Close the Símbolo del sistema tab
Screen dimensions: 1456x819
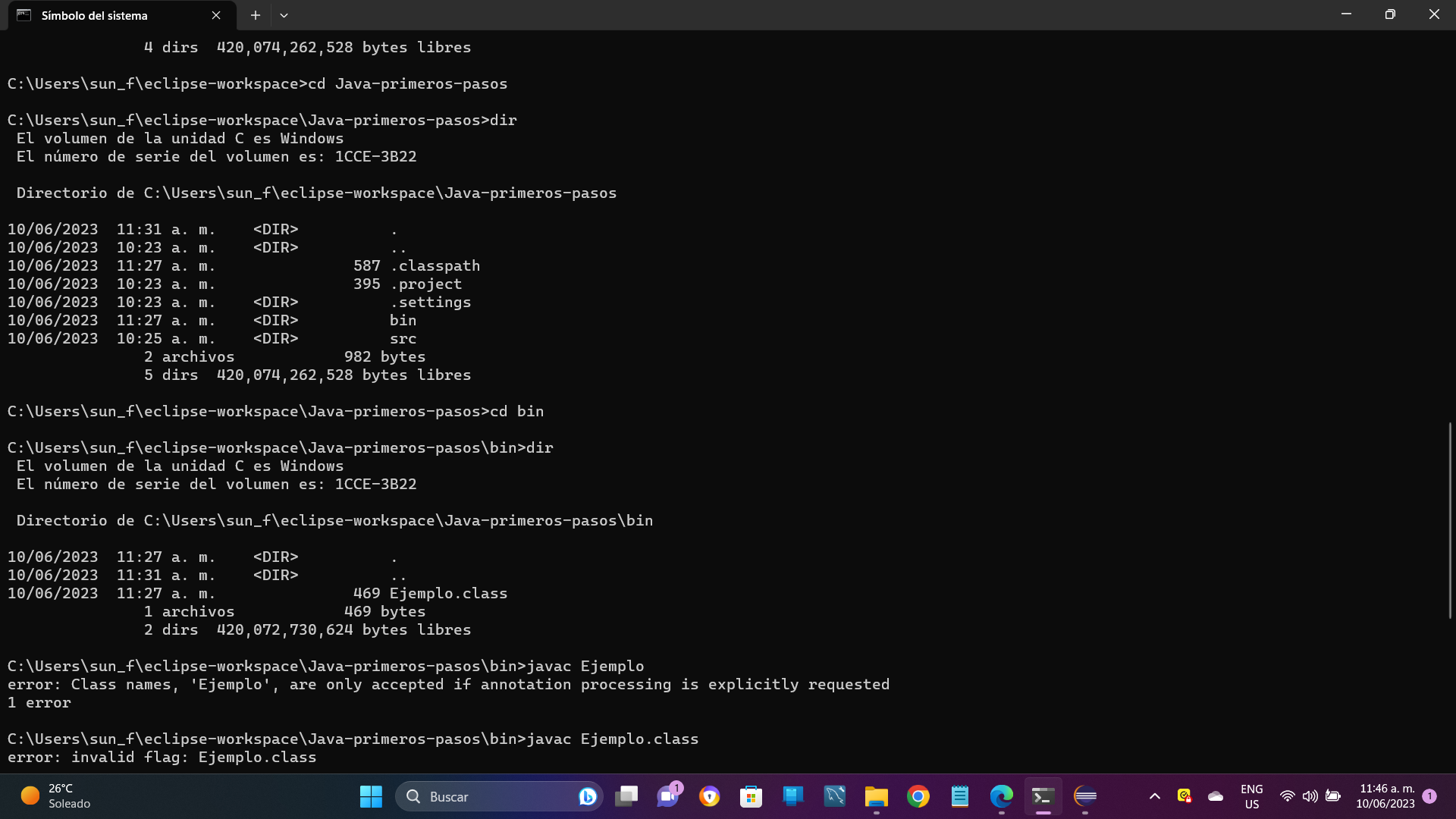(x=216, y=15)
